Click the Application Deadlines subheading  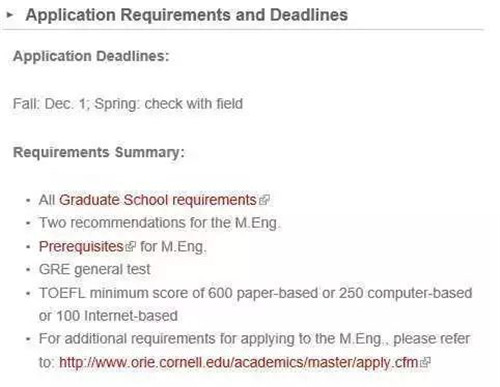point(91,56)
